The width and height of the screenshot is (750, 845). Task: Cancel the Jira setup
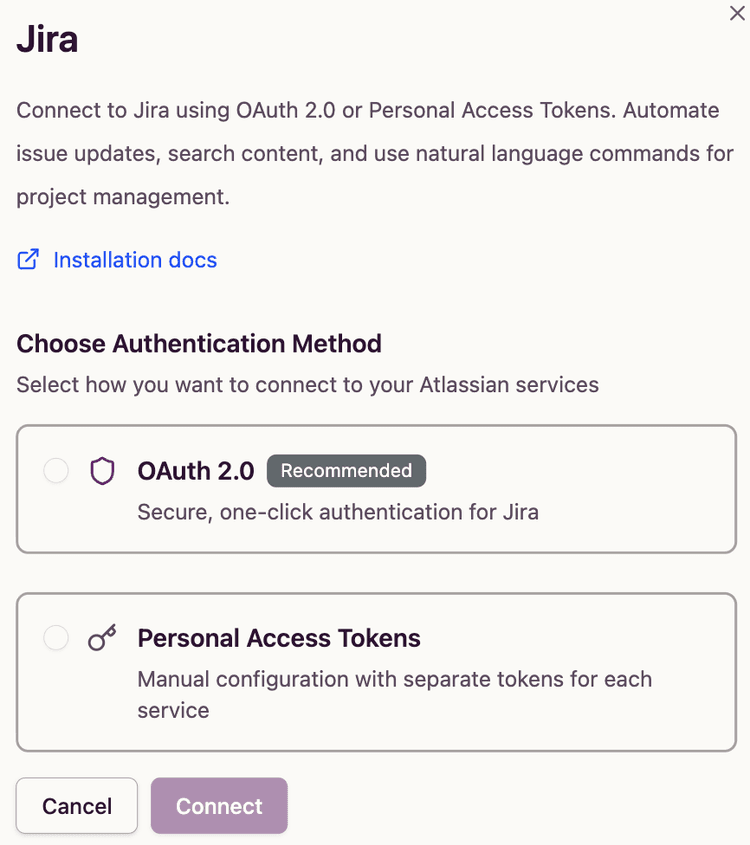[x=76, y=805]
